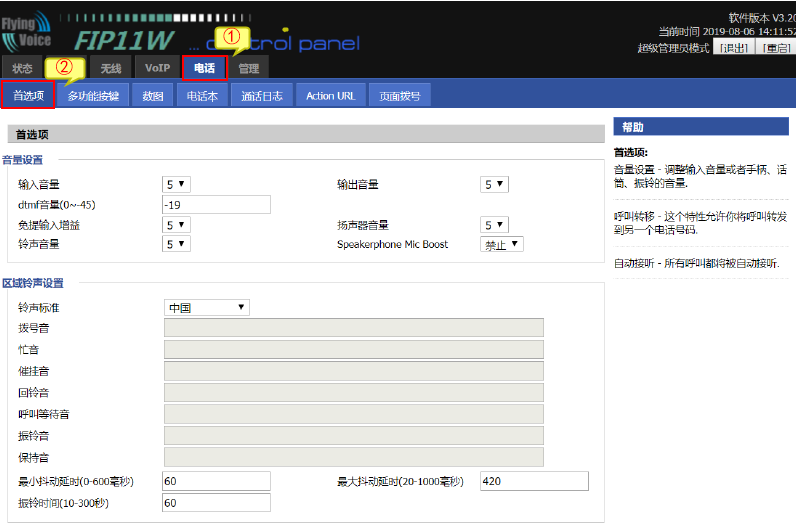Viewport: 796px width, 531px height.
Task: Open the 状态 tab
Action: pyautogui.click(x=22, y=68)
